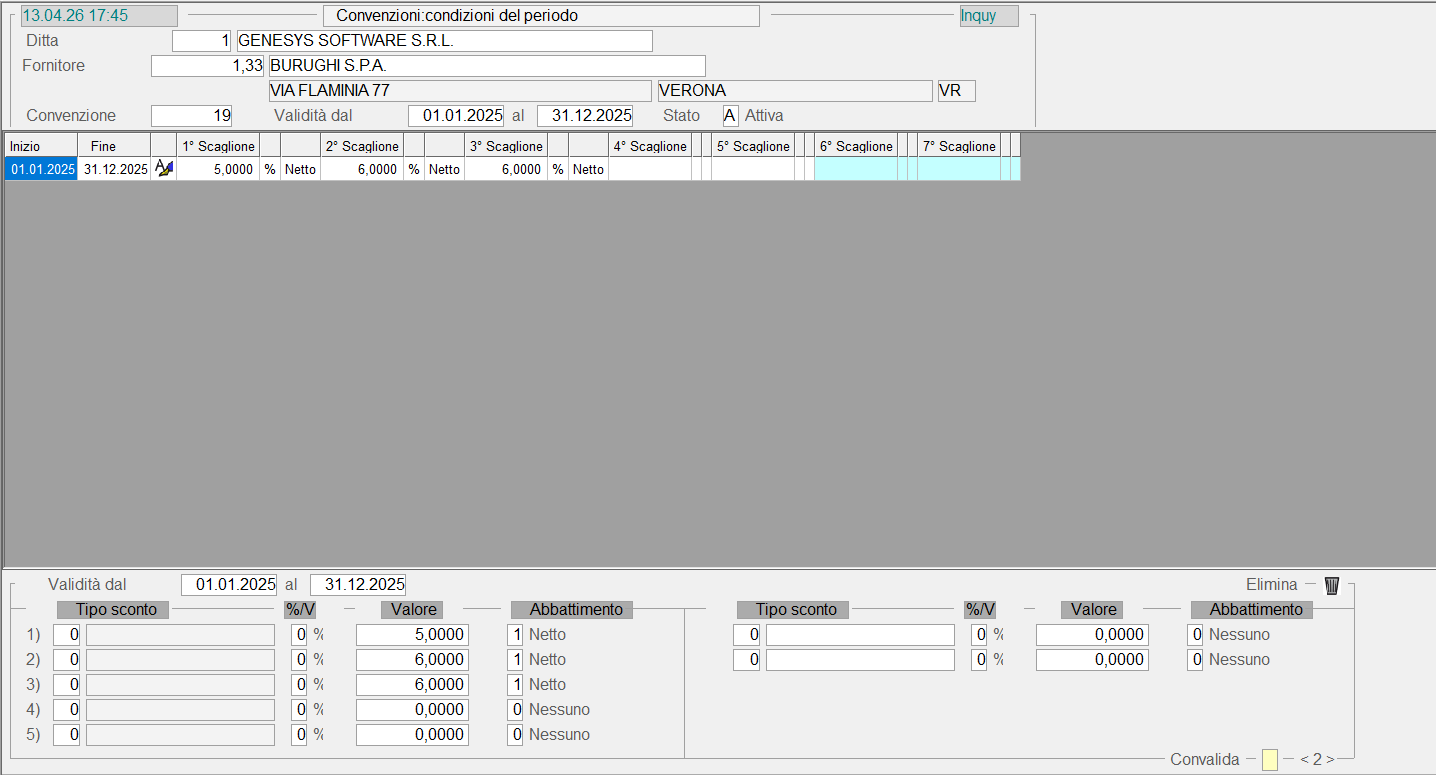The image size is (1436, 775).
Task: Select the Inizio cell 01.01.2025 in grid
Action: pos(42,169)
